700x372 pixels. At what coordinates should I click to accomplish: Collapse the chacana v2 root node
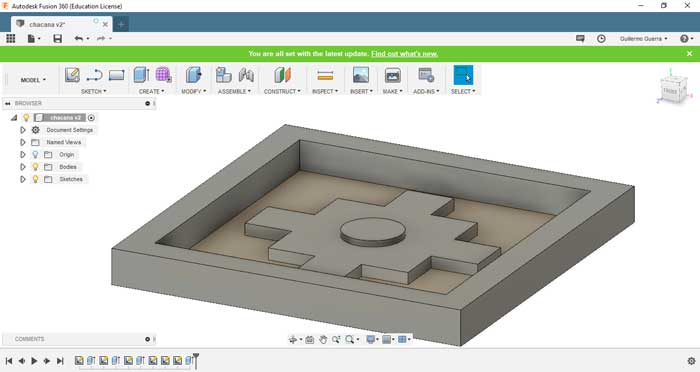coord(14,117)
